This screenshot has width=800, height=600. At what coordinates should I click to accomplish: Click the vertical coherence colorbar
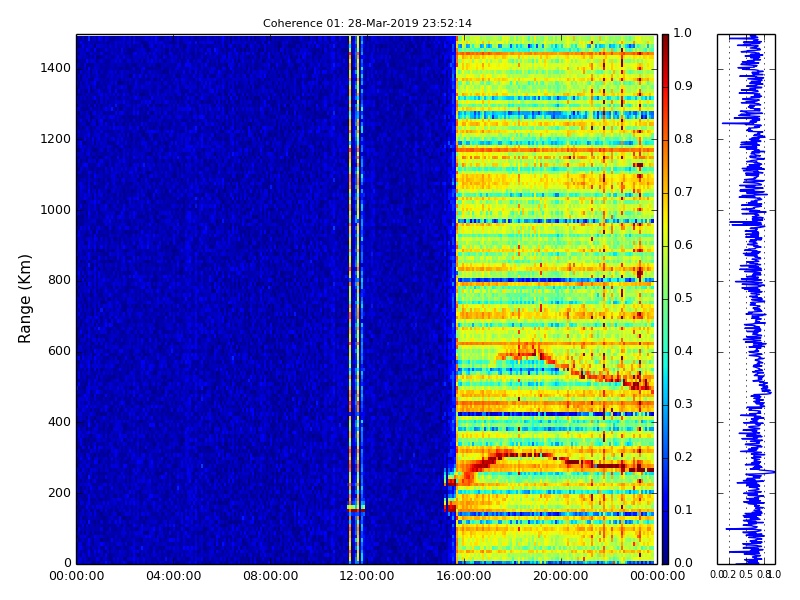click(665, 299)
